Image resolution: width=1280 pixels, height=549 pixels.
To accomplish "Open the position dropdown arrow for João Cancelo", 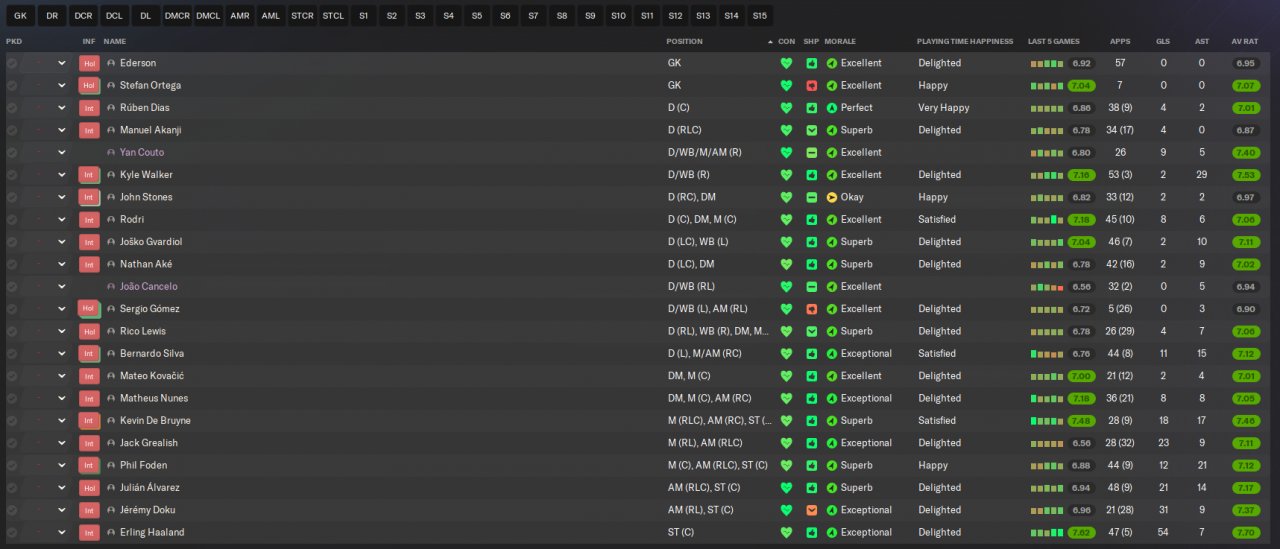I will 62,287.
